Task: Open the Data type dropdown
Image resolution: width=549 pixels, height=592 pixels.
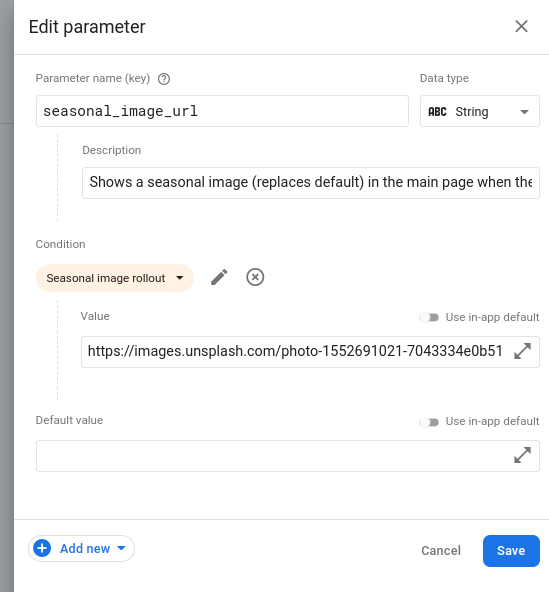Action: click(x=480, y=111)
